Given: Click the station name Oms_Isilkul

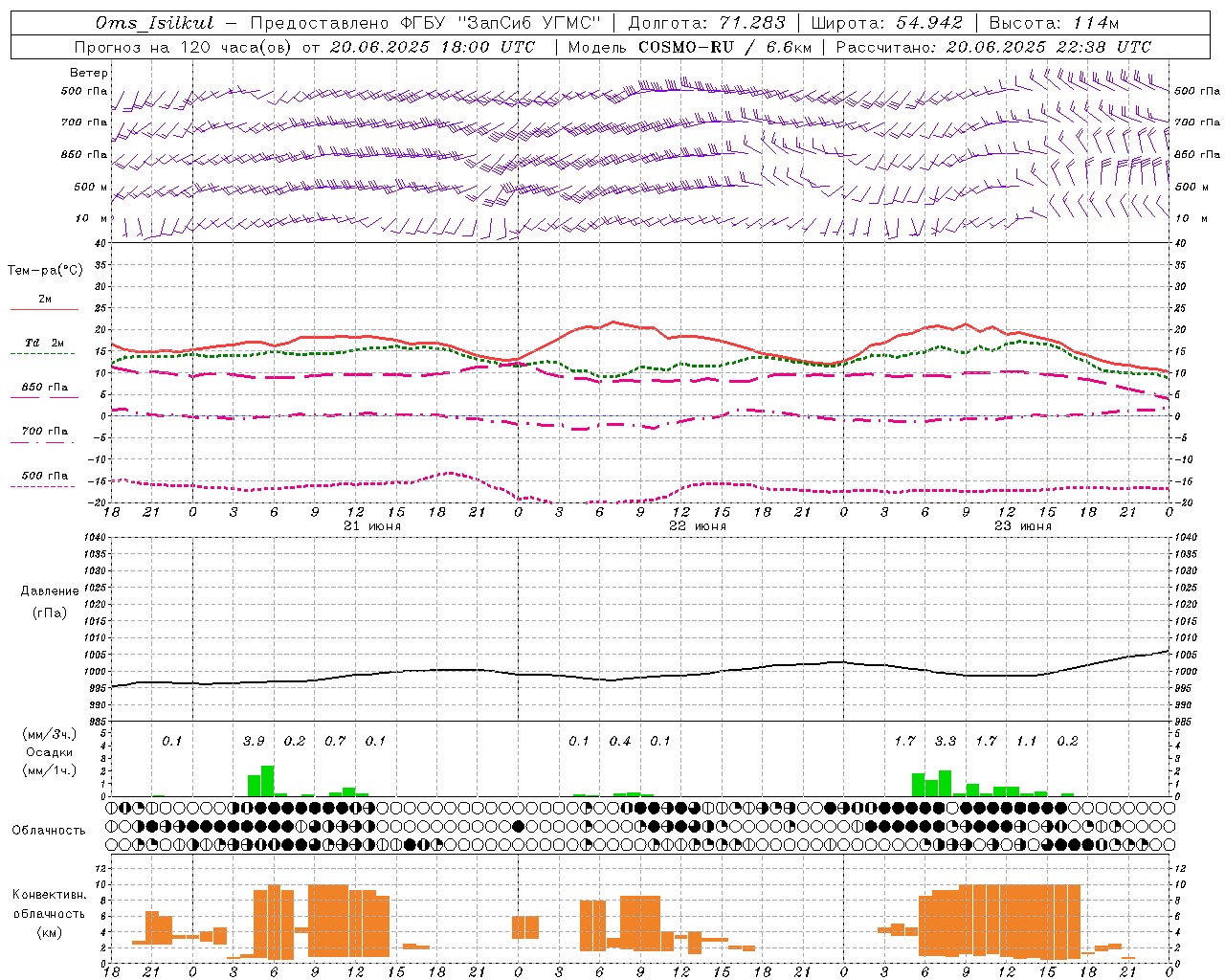Looking at the screenshot, I should (x=154, y=23).
